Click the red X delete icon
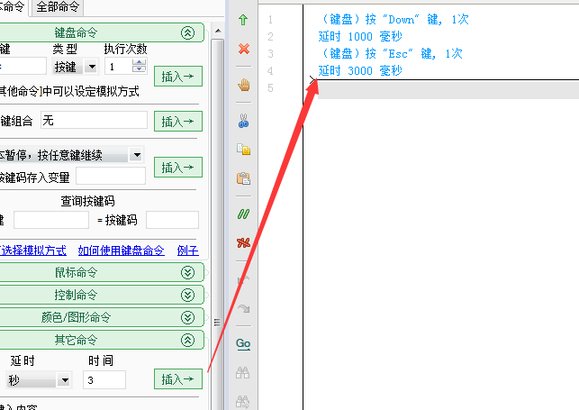This screenshot has width=579, height=410. tap(244, 48)
